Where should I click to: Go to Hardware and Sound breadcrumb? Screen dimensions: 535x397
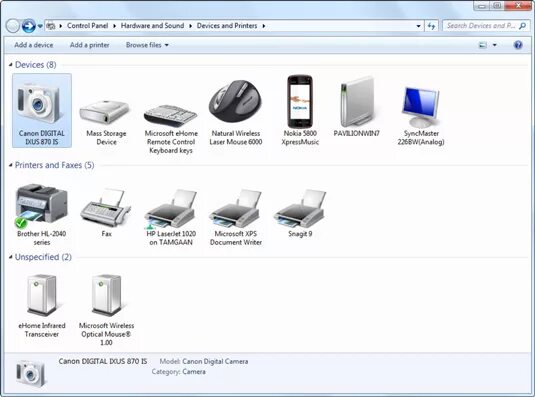tap(152, 26)
